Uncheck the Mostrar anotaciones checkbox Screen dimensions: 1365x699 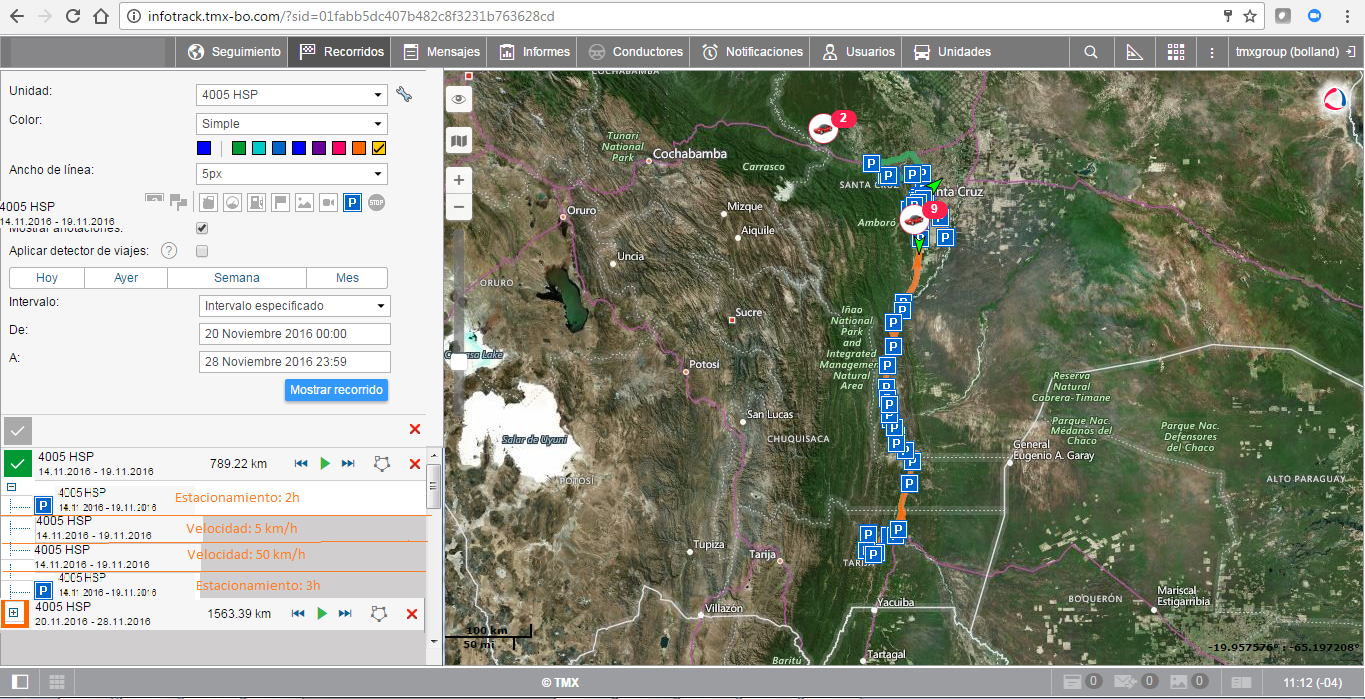[202, 228]
